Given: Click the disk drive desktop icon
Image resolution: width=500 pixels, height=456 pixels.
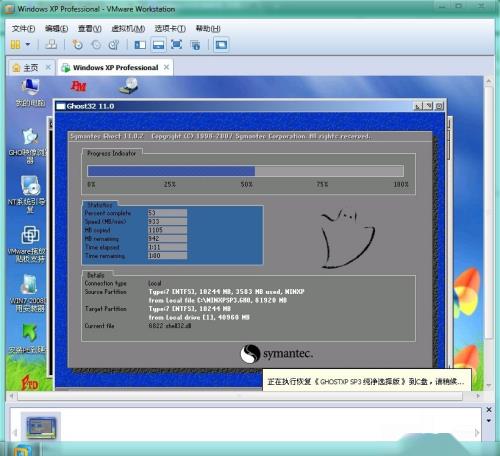Looking at the screenshot, I should point(129,85).
